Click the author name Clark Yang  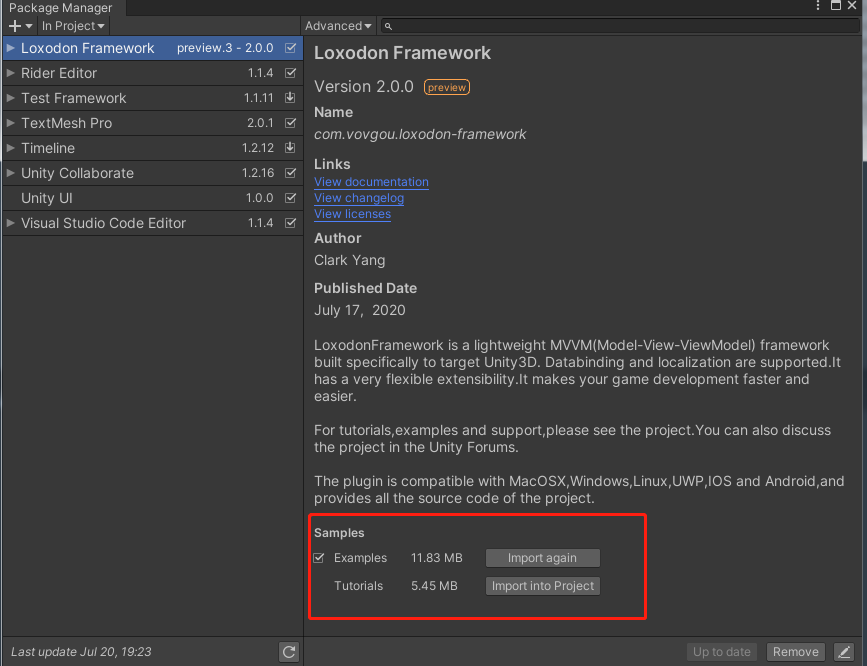[x=349, y=261]
